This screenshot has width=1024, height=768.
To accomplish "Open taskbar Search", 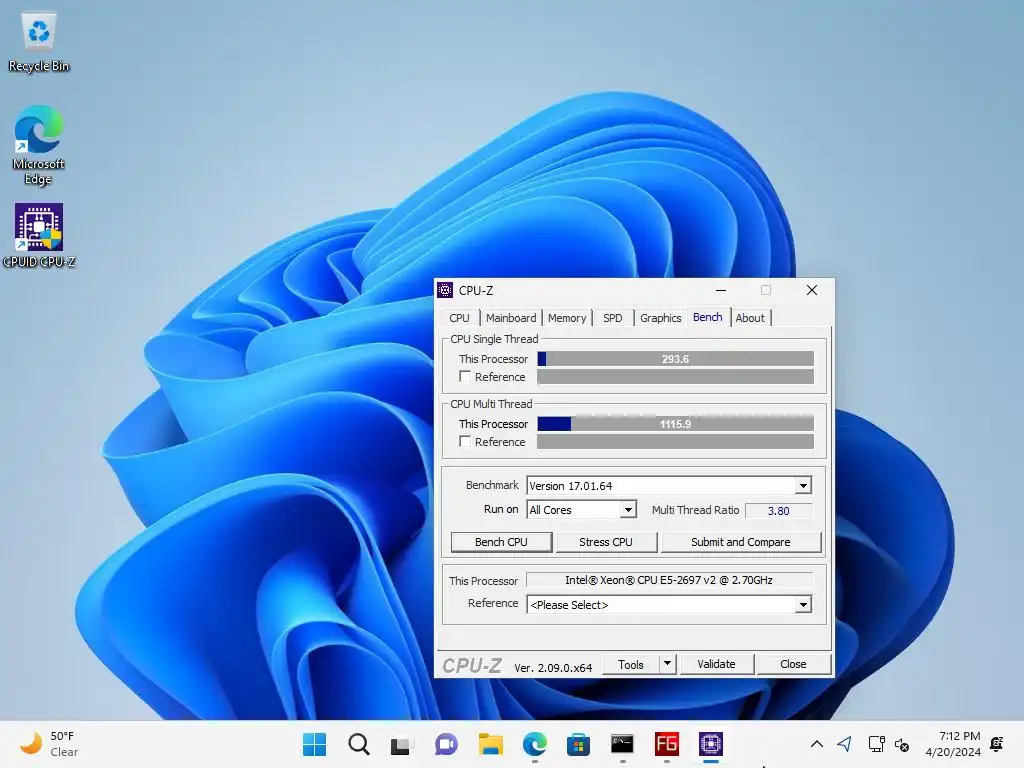I will [x=359, y=744].
